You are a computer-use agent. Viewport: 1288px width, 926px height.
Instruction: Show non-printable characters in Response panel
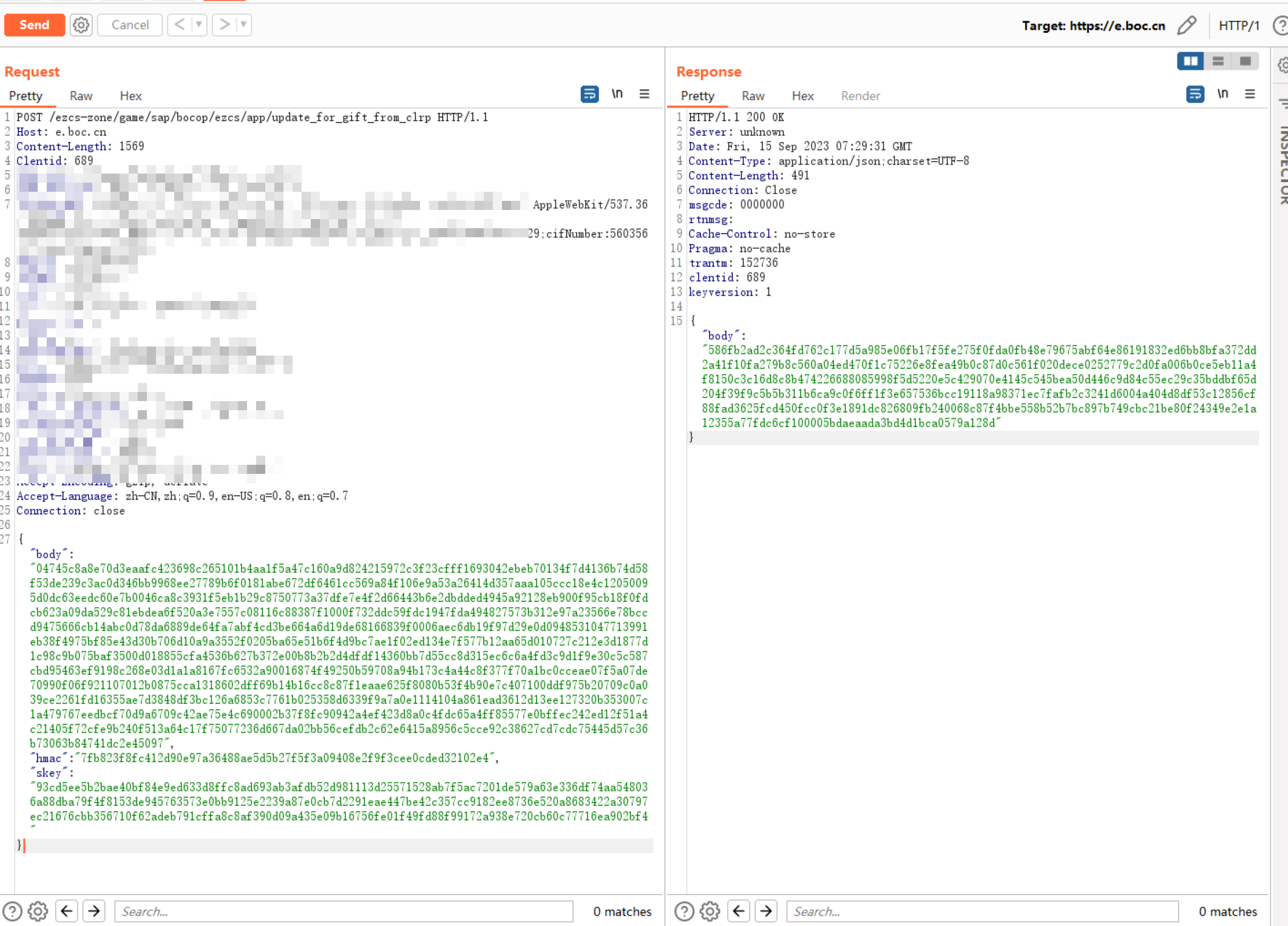click(1222, 94)
